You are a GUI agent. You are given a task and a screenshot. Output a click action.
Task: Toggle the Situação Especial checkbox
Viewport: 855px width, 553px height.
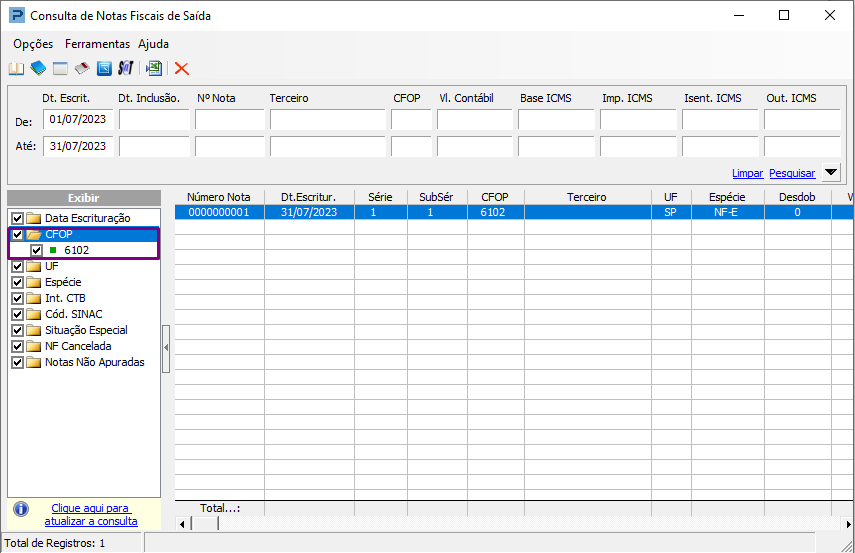(17, 330)
